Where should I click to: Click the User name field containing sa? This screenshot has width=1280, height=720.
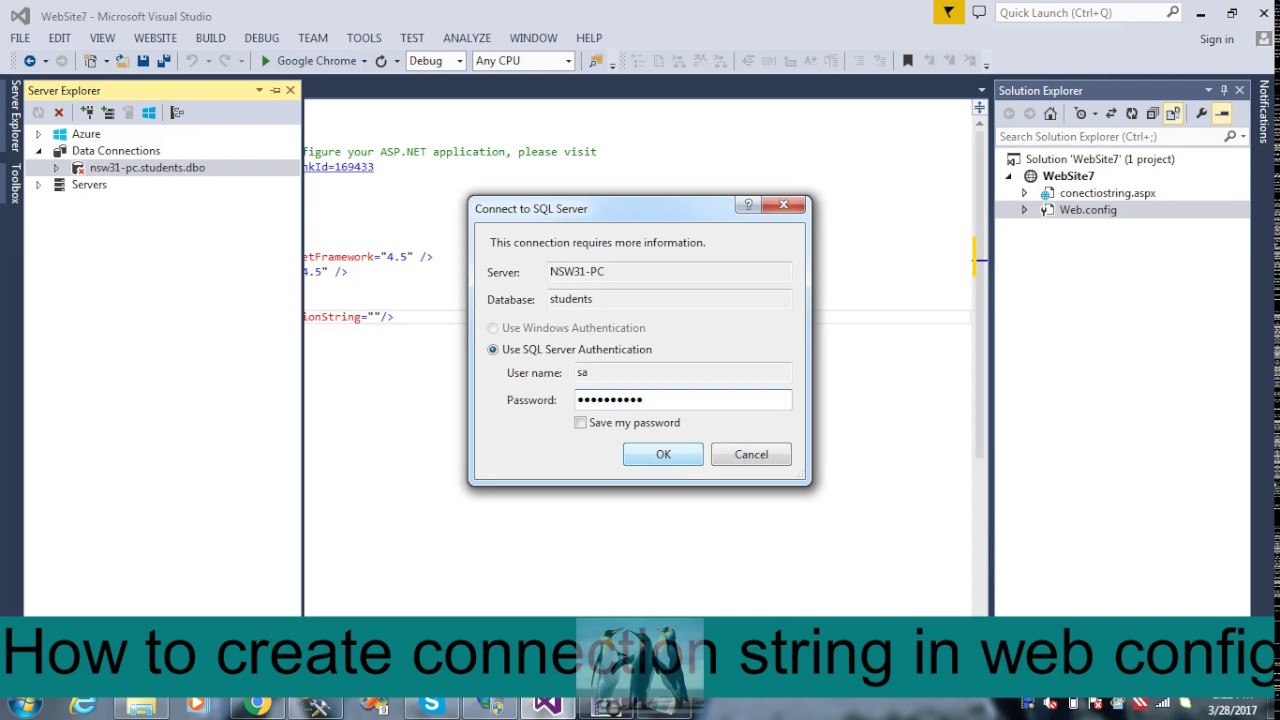[x=683, y=373]
